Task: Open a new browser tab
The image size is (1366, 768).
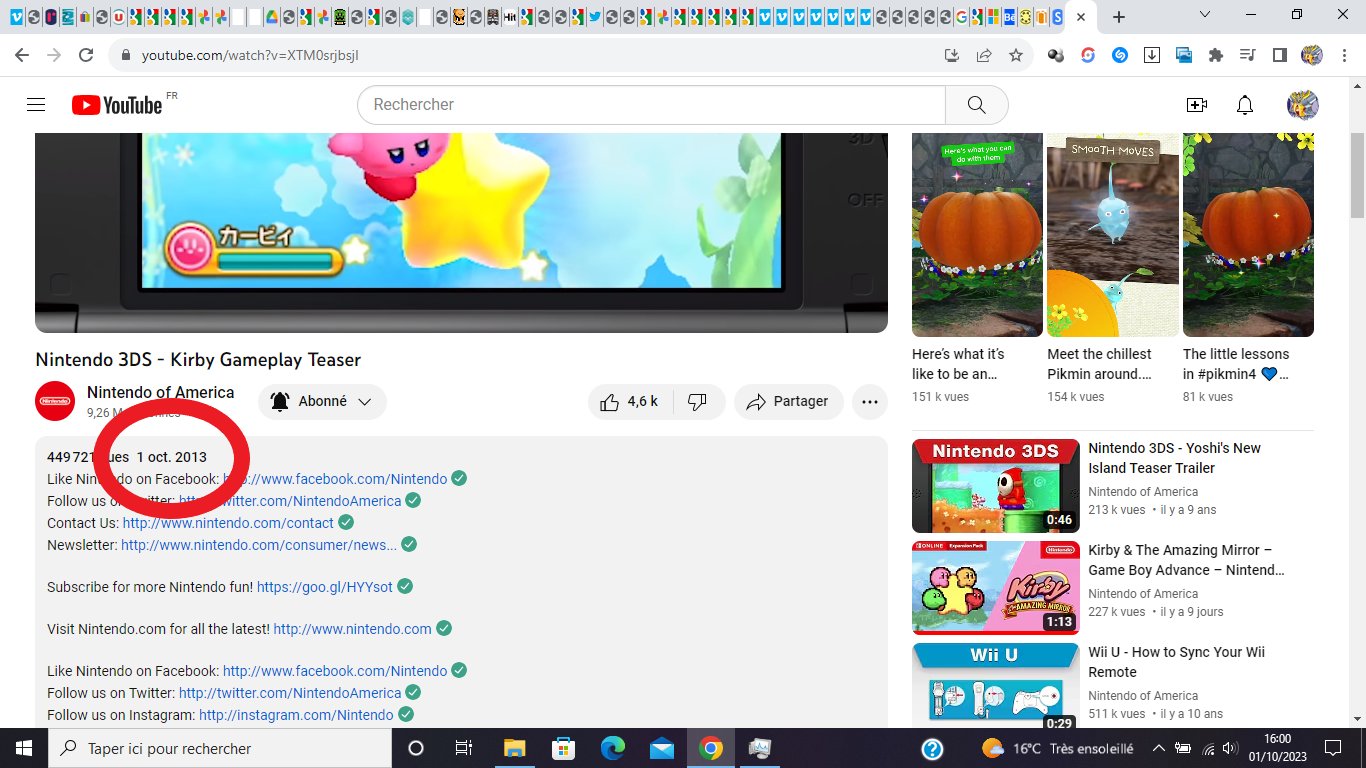Action: 1119,17
